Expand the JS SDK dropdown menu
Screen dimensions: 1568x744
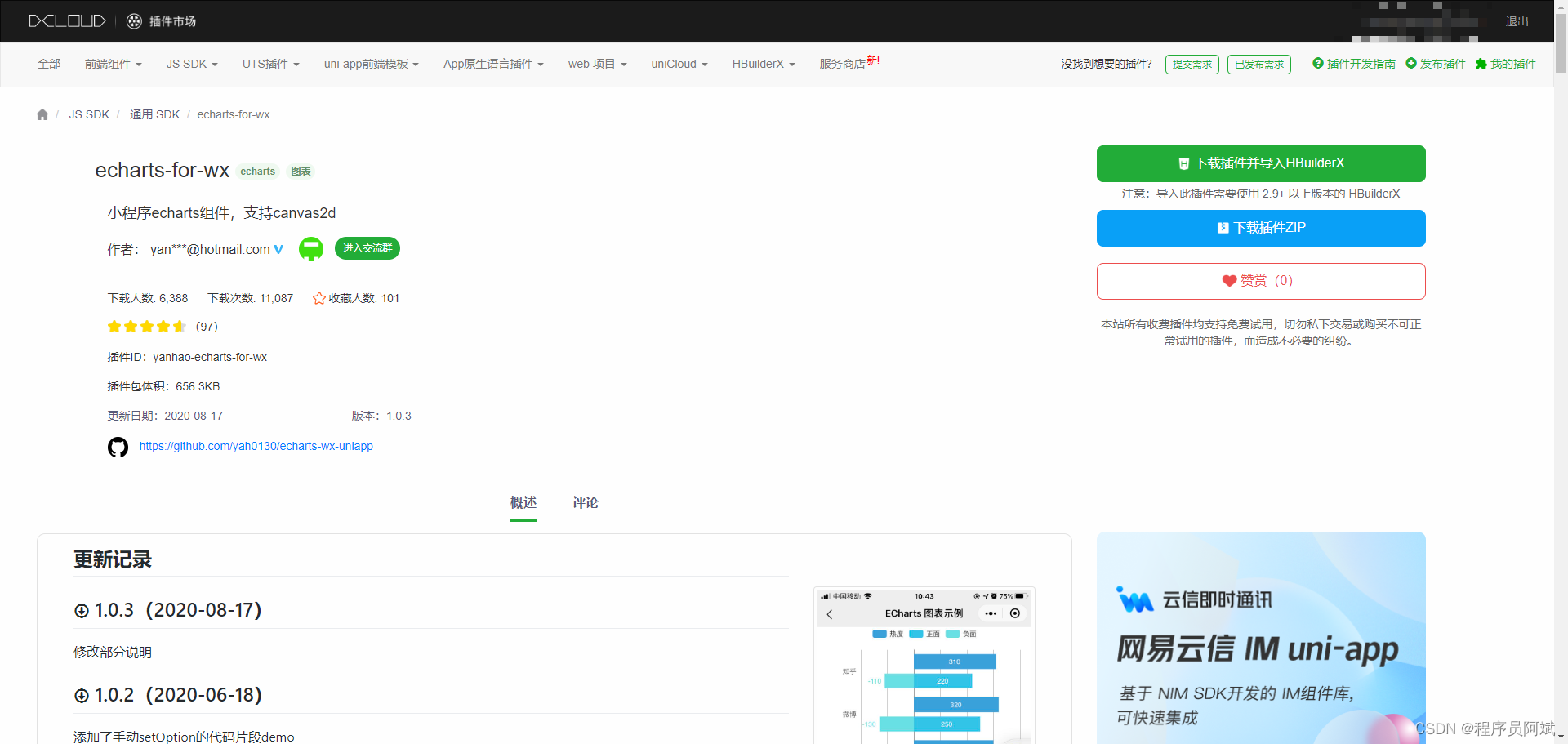tap(192, 64)
